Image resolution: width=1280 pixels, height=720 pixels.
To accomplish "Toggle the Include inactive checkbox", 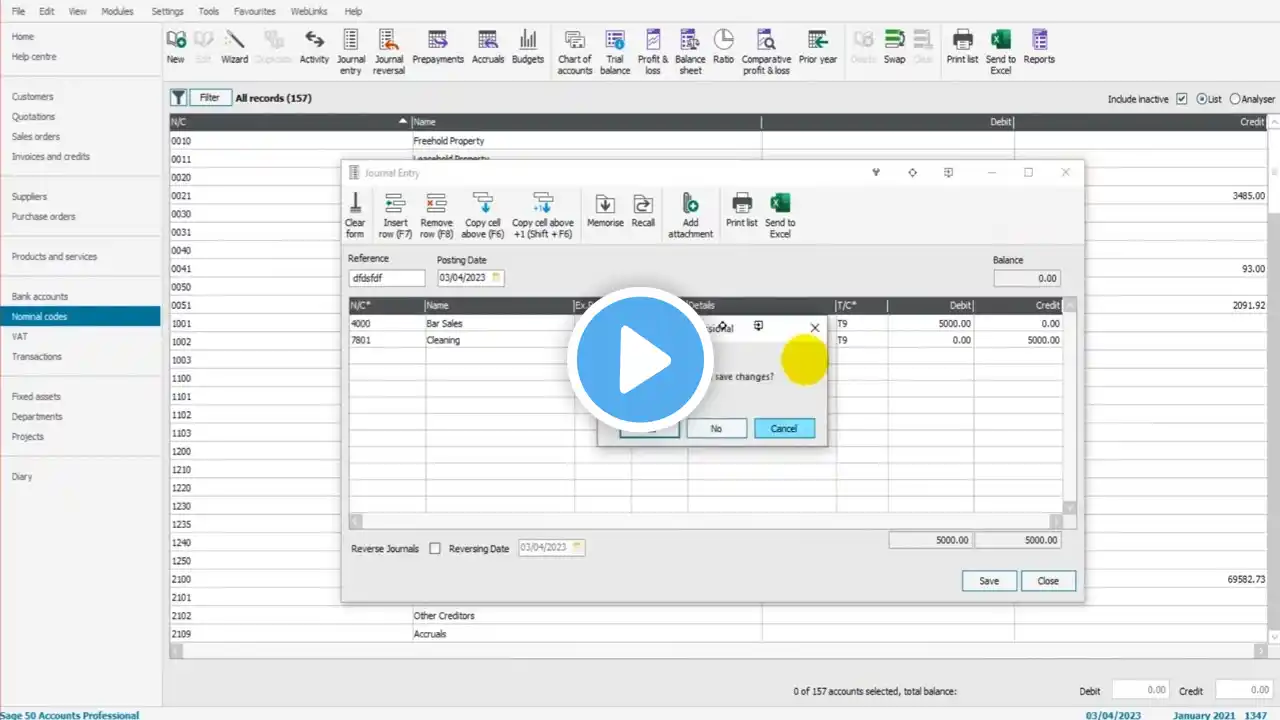I will [1182, 99].
